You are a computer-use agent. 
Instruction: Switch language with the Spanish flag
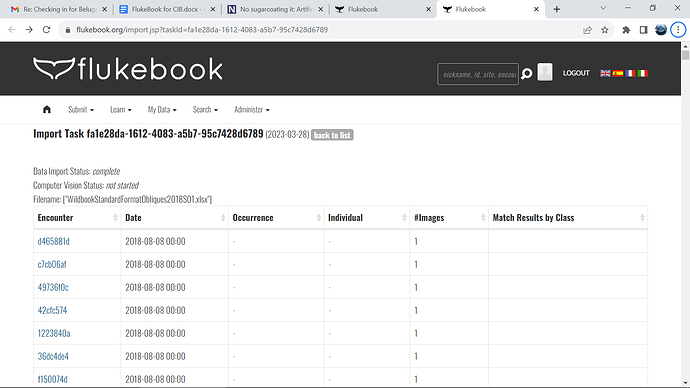pos(618,73)
